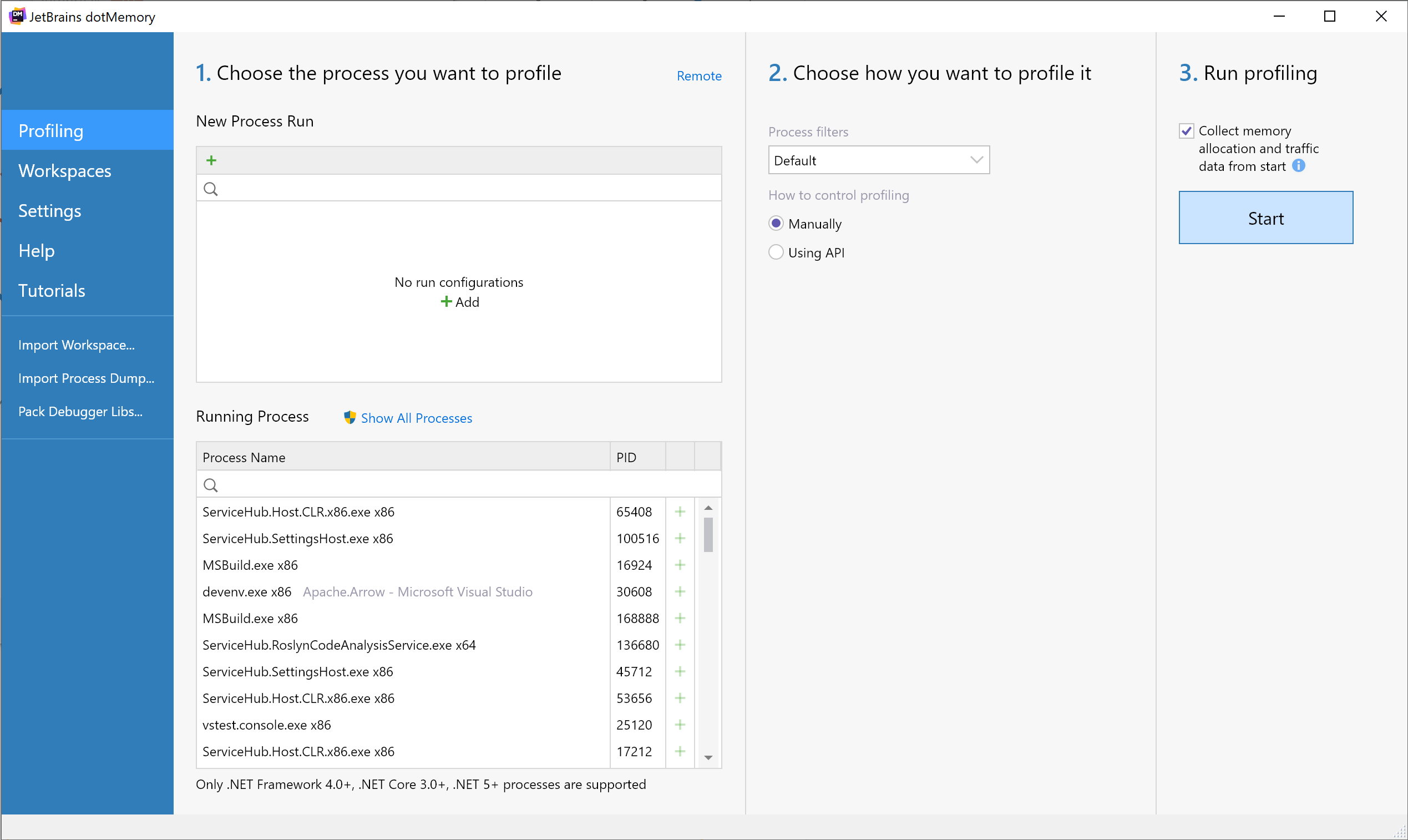This screenshot has height=840, width=1408.
Task: Go to Settings in the sidebar
Action: [50, 211]
